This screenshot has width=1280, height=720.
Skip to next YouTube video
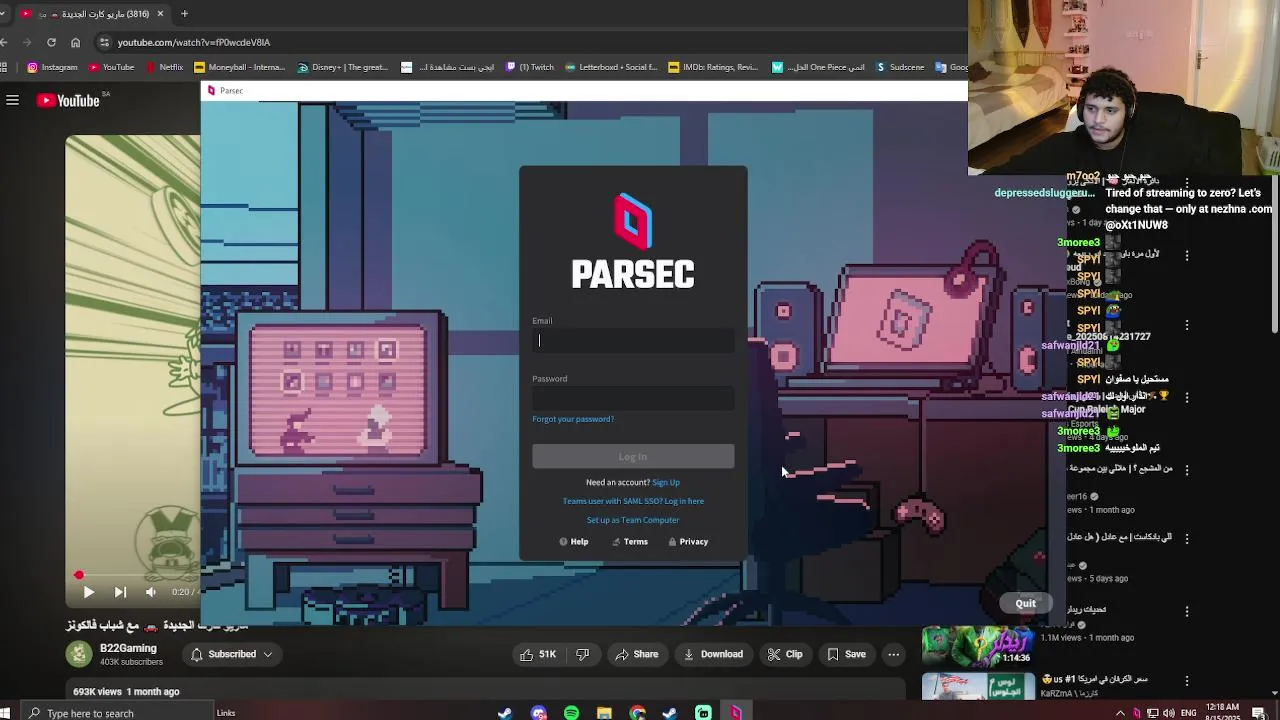pyautogui.click(x=120, y=592)
